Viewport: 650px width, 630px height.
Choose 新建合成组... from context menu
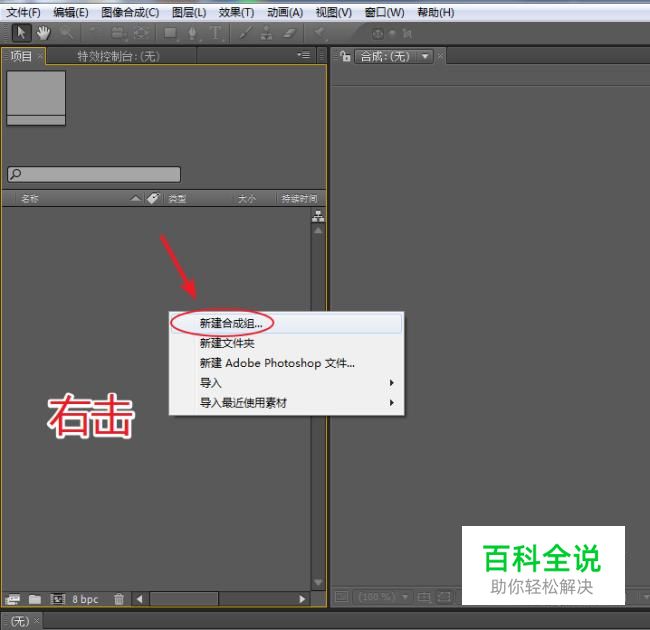[x=286, y=323]
